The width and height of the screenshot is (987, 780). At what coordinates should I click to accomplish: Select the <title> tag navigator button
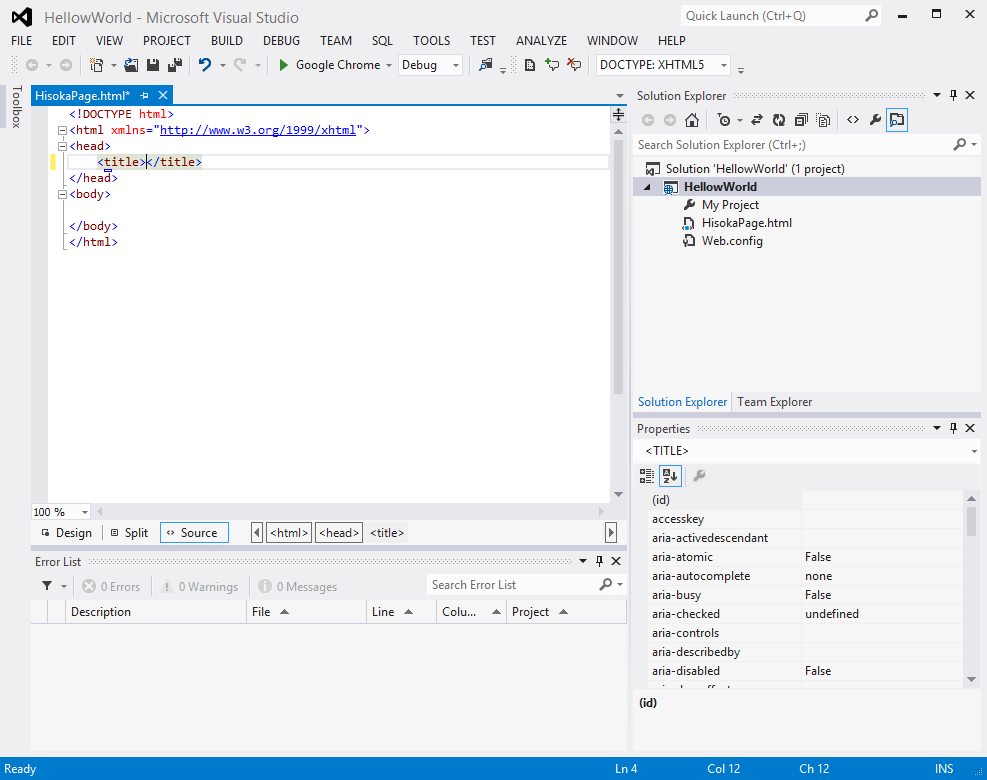(x=386, y=533)
